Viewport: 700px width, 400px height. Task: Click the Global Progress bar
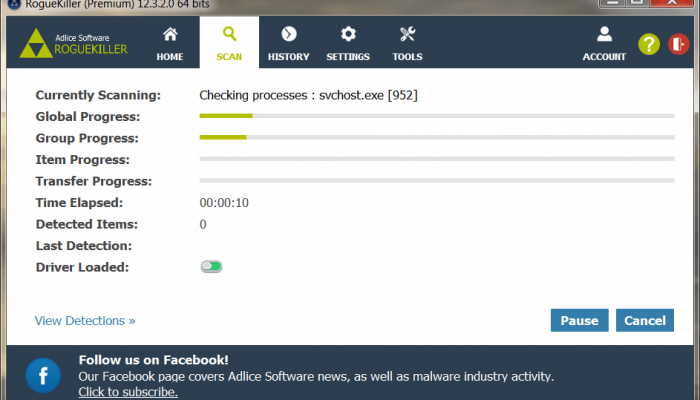[437, 116]
